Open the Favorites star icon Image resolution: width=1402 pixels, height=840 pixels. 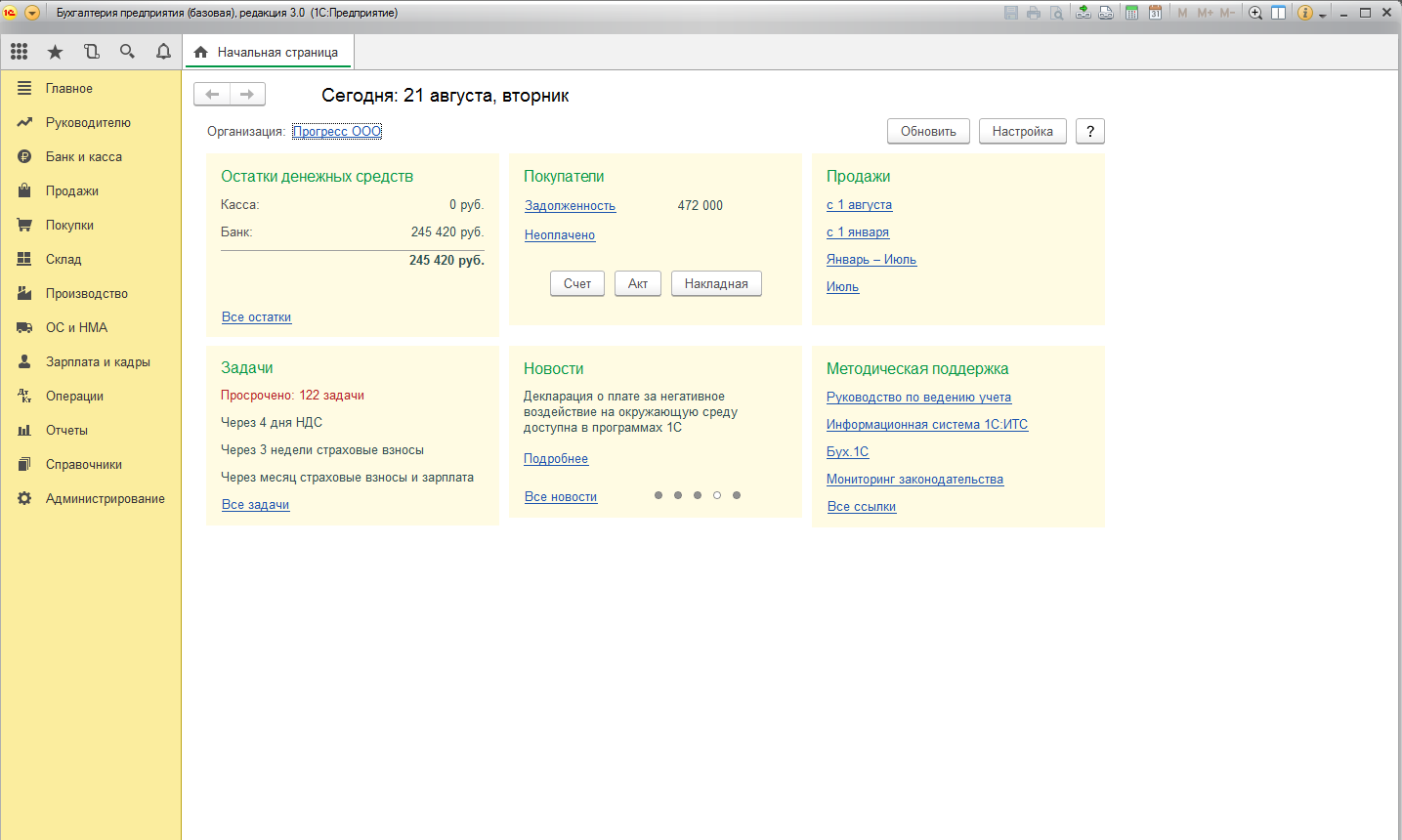click(55, 52)
